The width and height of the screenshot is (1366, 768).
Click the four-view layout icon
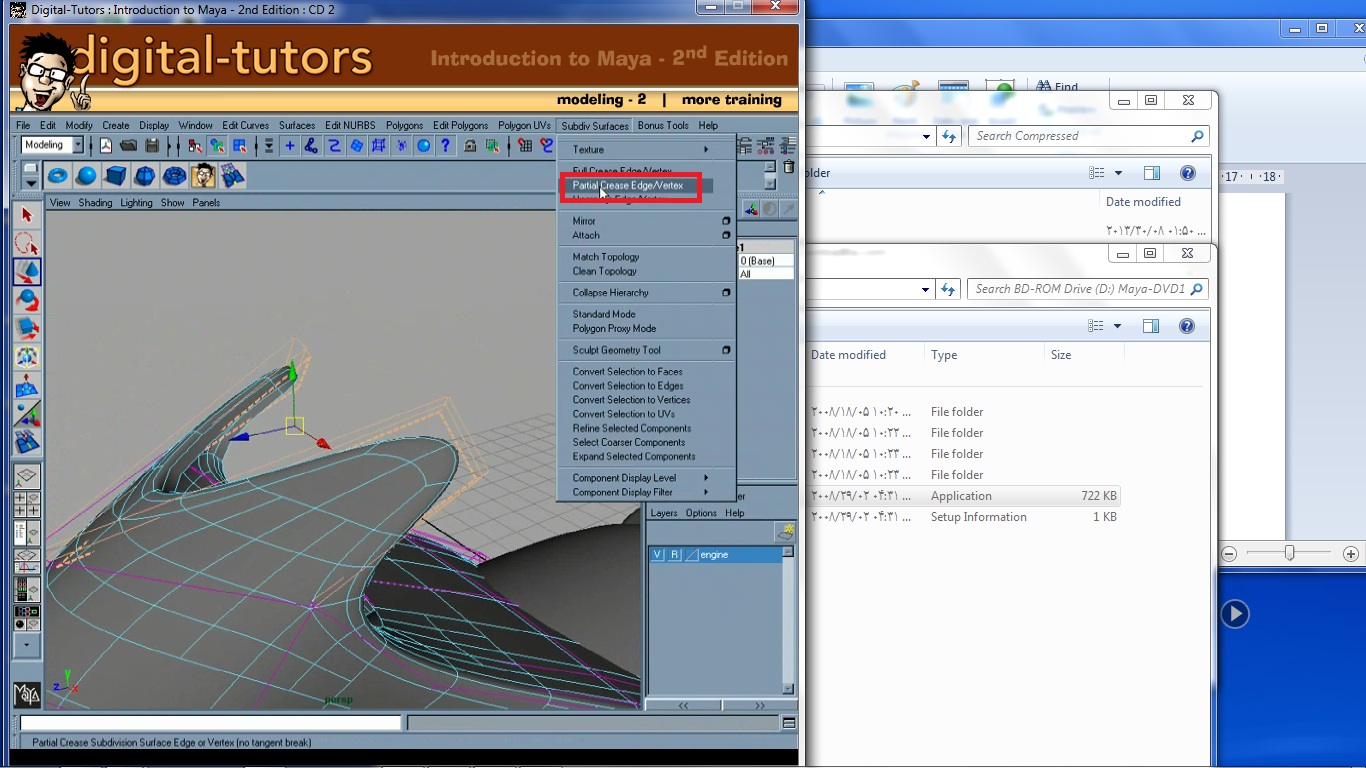27,504
